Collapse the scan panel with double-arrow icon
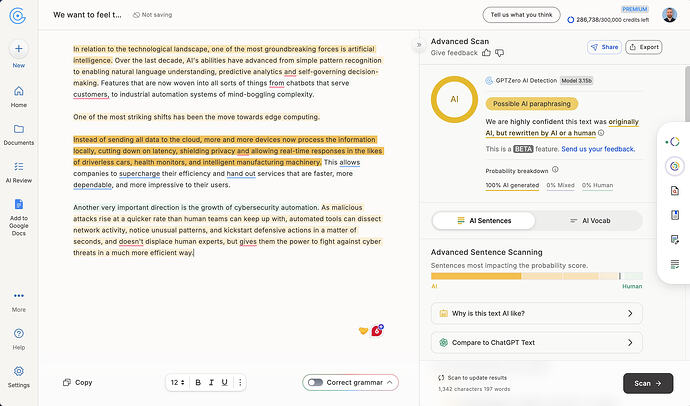 419,44
